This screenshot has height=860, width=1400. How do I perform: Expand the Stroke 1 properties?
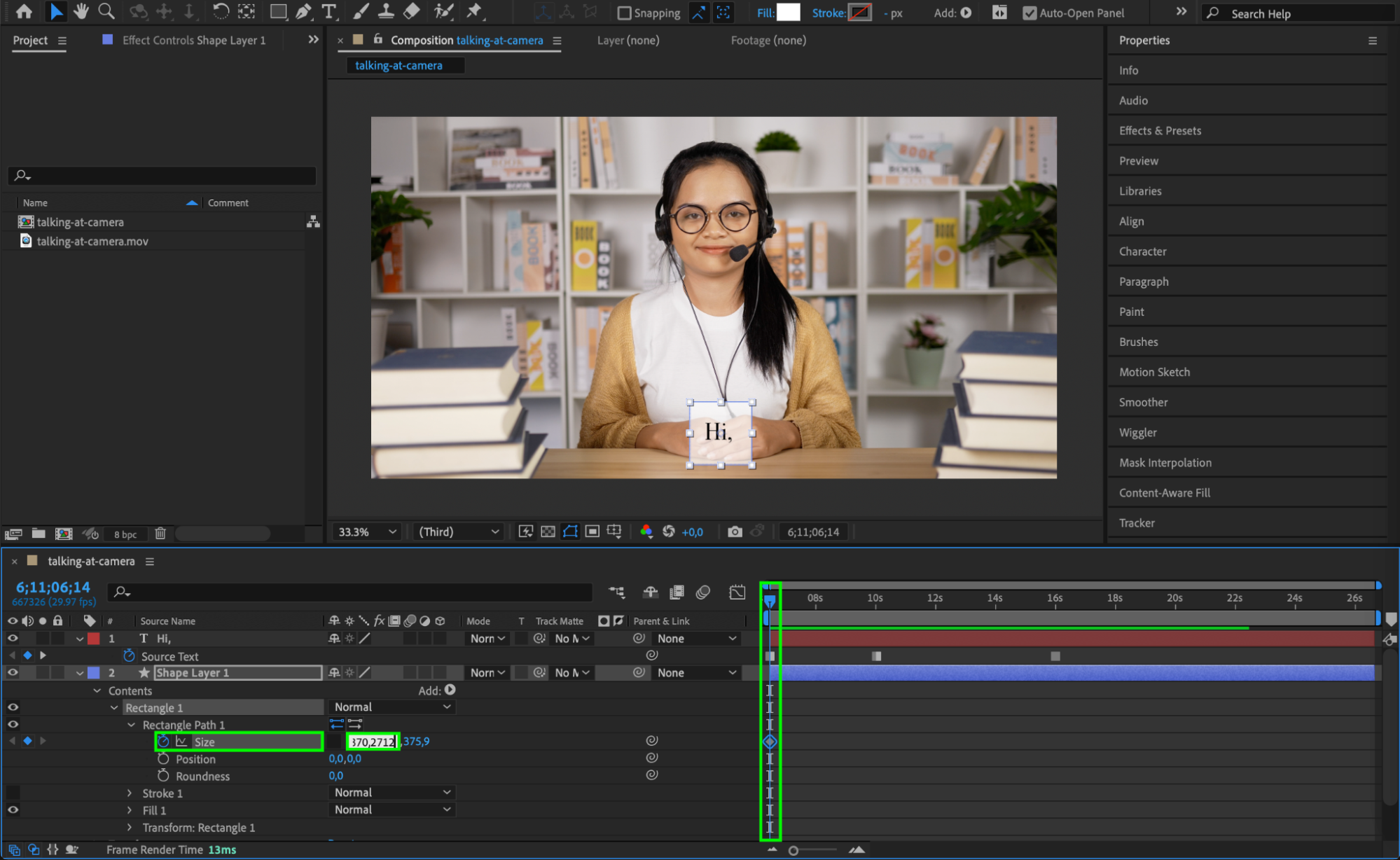point(130,793)
